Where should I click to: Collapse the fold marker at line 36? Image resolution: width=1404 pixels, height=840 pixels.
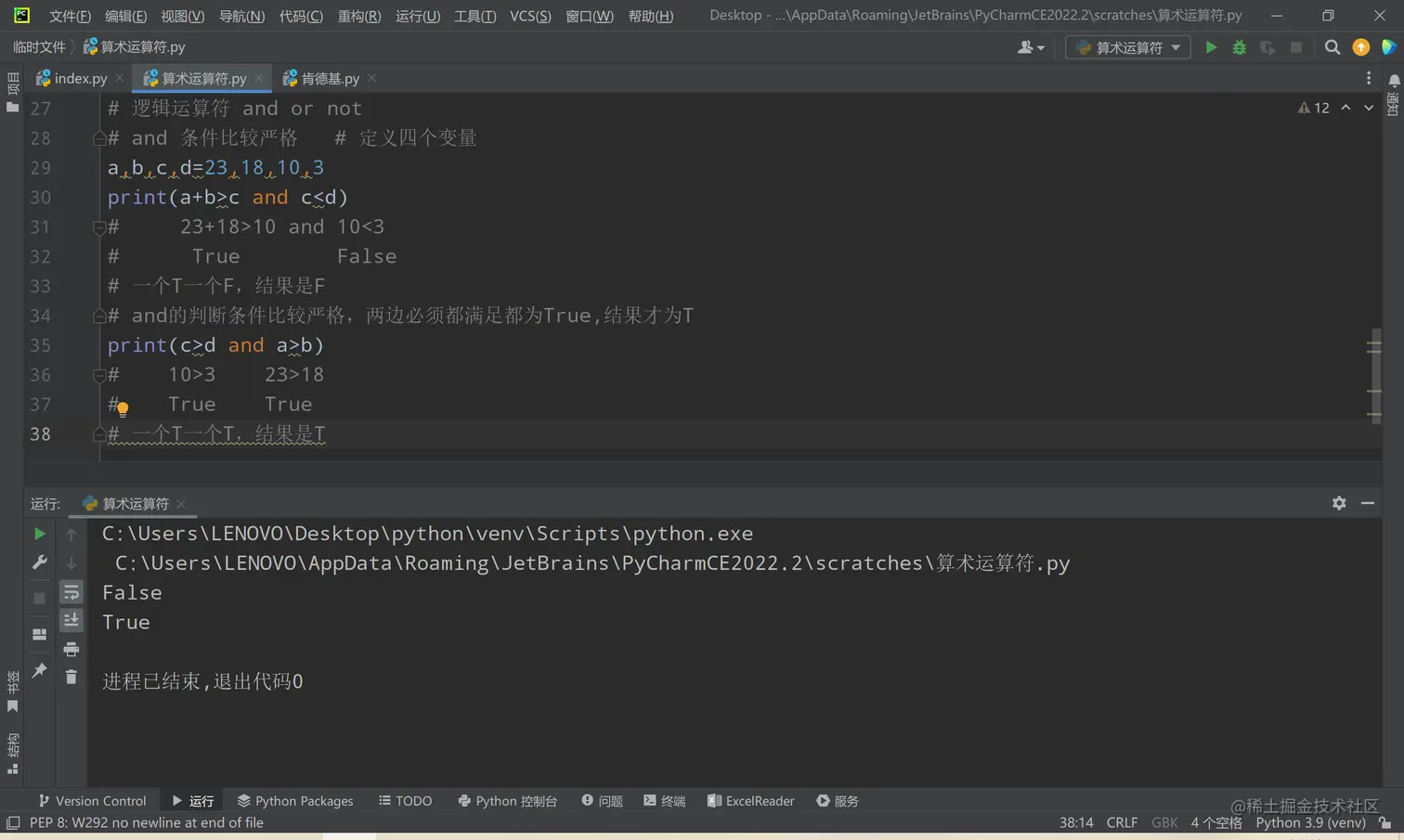pos(98,376)
